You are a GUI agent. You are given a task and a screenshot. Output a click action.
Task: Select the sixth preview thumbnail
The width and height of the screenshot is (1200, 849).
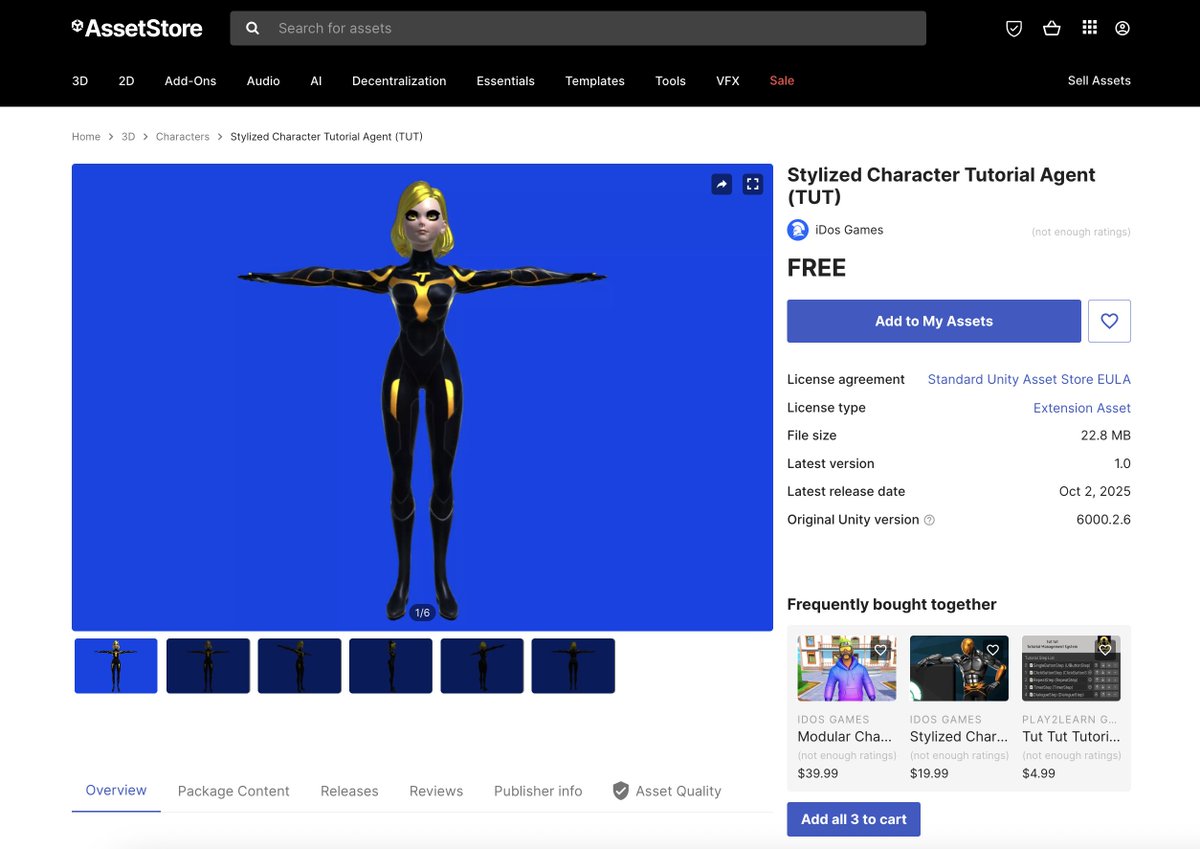pyautogui.click(x=573, y=666)
